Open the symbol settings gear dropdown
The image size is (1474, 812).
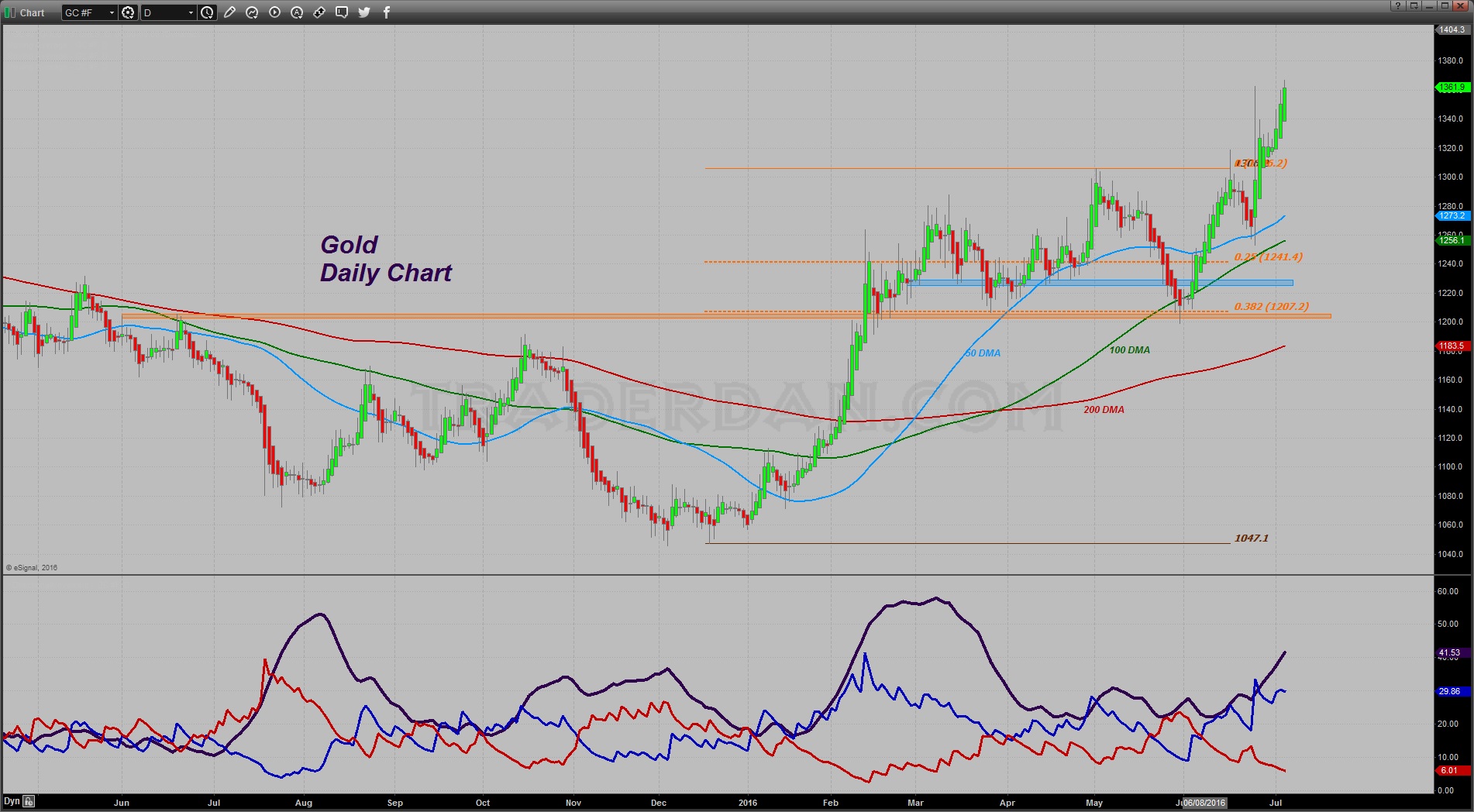pos(129,12)
